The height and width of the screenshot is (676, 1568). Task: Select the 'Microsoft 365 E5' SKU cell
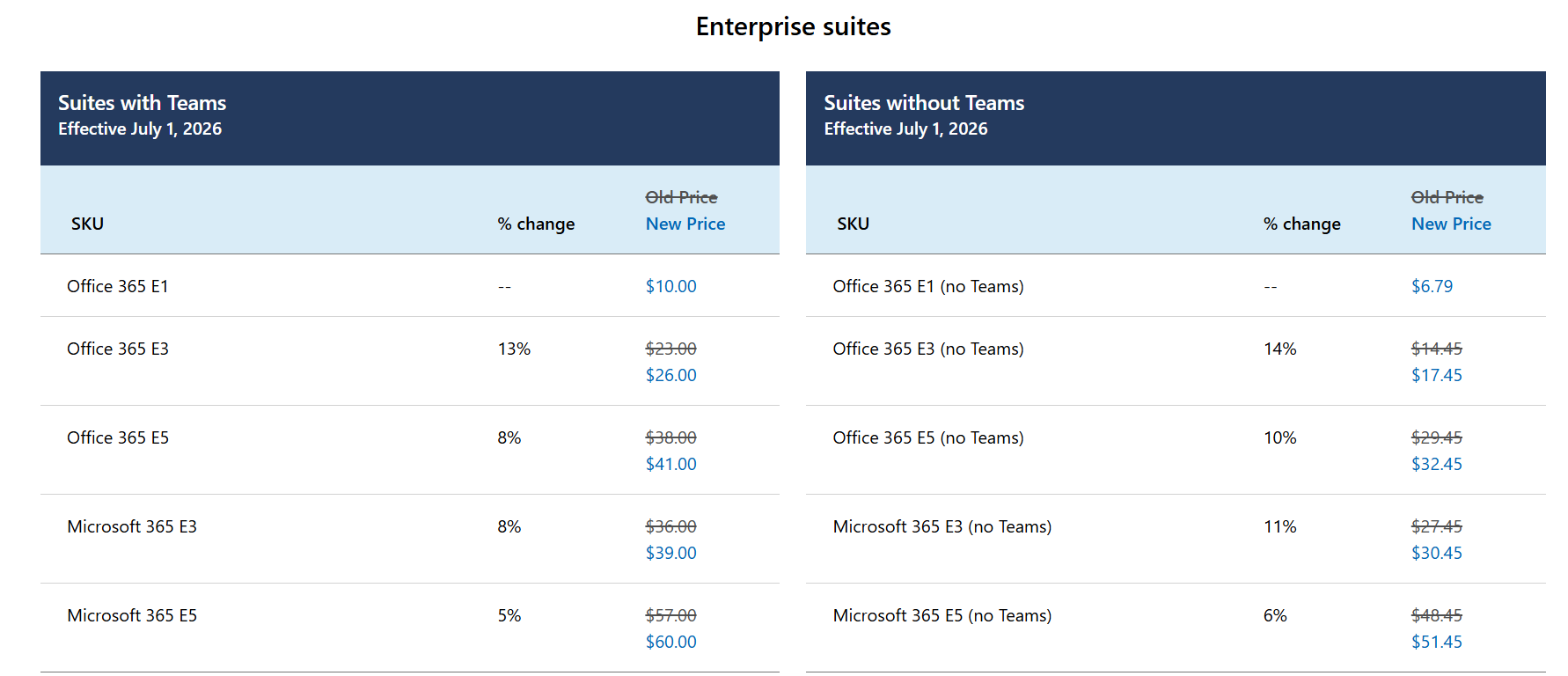tap(132, 615)
